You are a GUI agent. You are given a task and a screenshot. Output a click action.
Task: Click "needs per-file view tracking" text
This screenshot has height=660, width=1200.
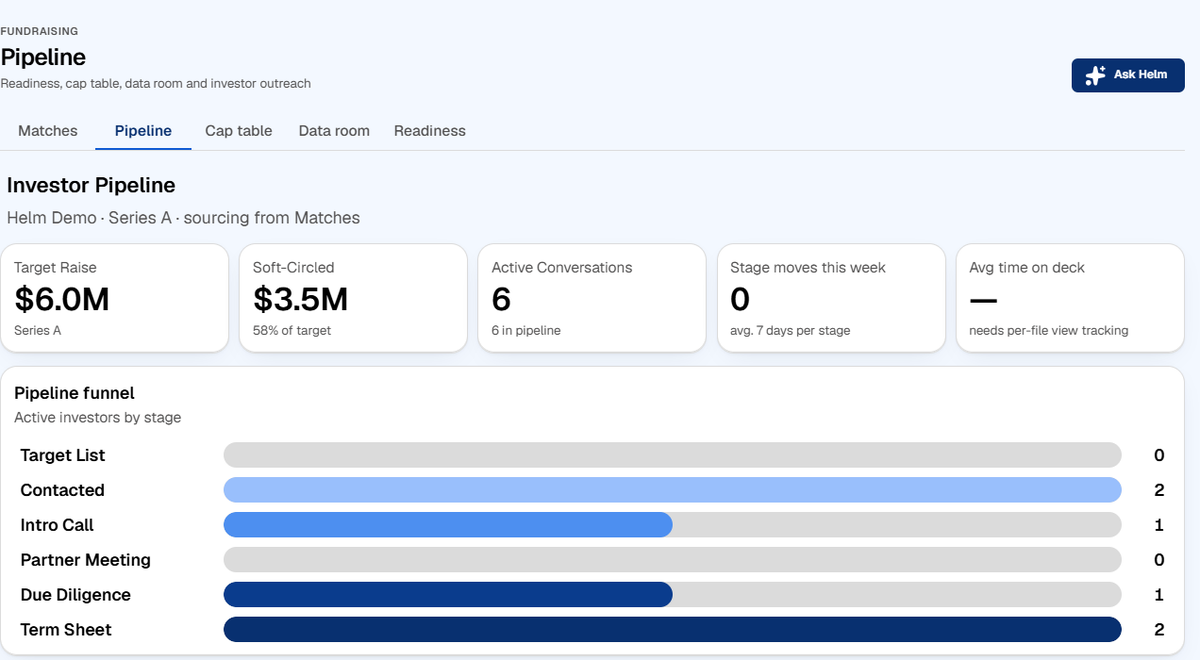click(1049, 330)
